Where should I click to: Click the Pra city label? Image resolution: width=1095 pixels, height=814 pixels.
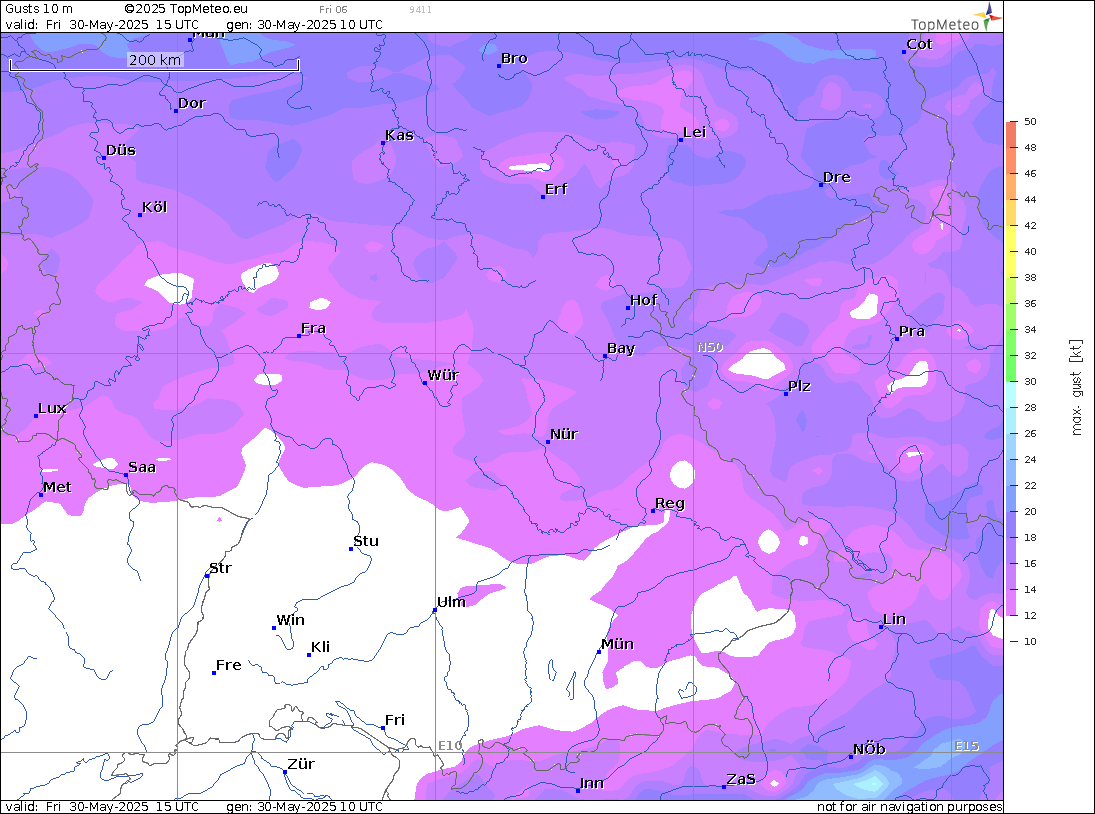click(x=911, y=331)
